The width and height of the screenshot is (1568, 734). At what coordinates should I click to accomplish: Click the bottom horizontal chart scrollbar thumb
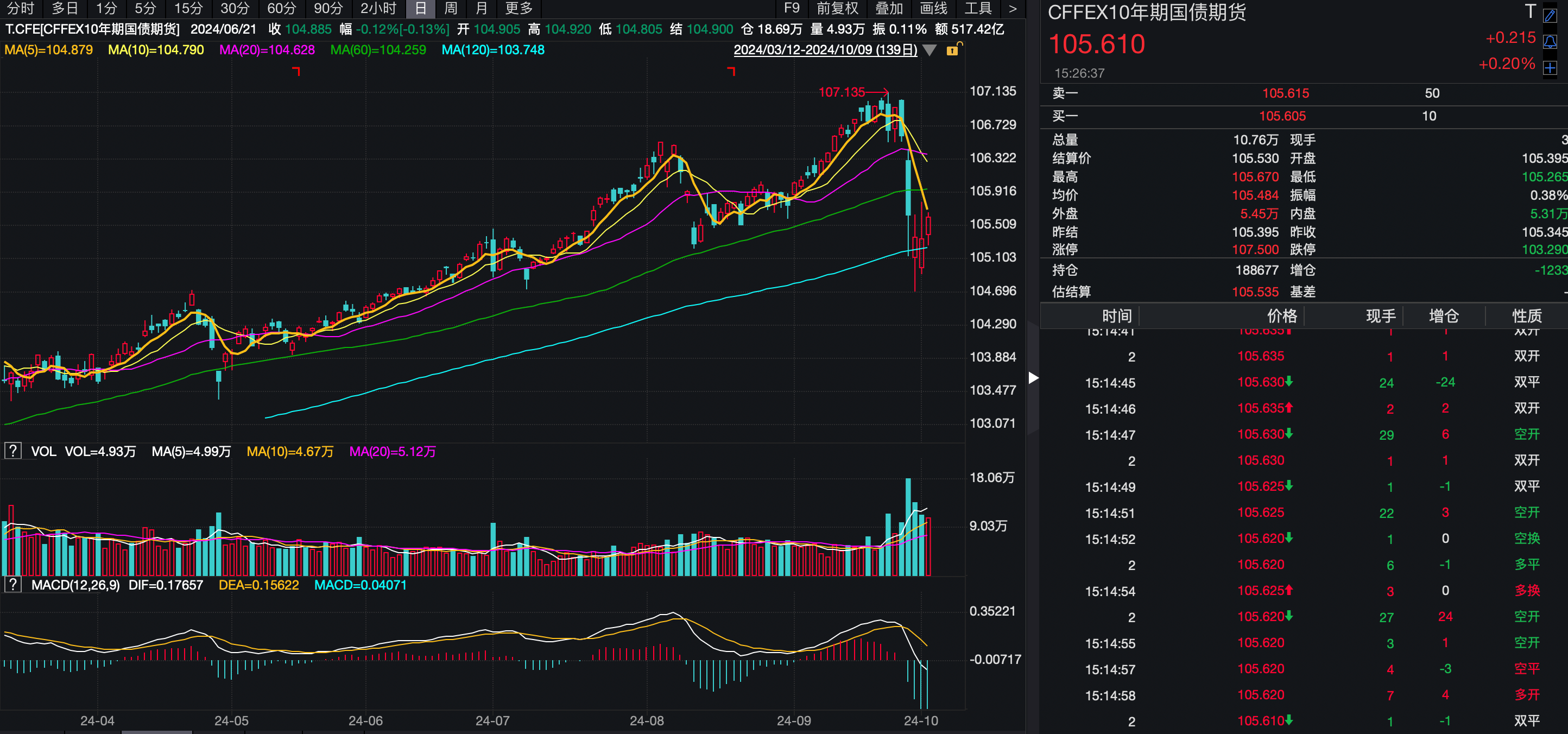(x=156, y=732)
